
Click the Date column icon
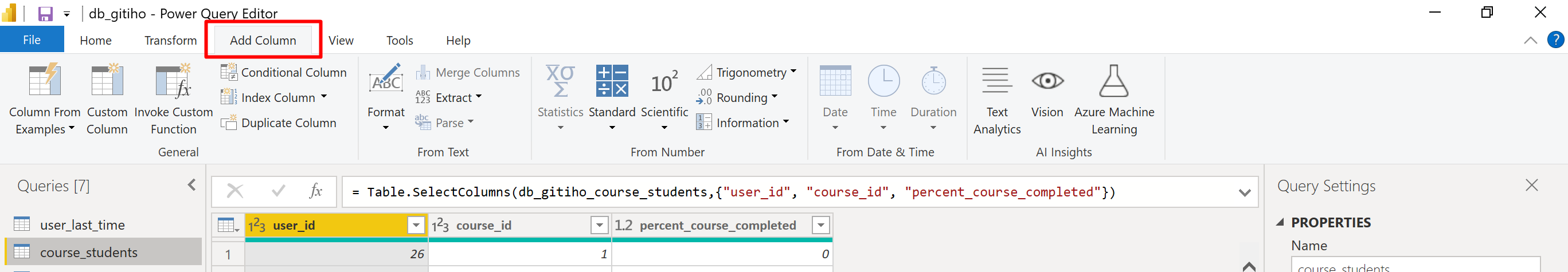coord(835,81)
